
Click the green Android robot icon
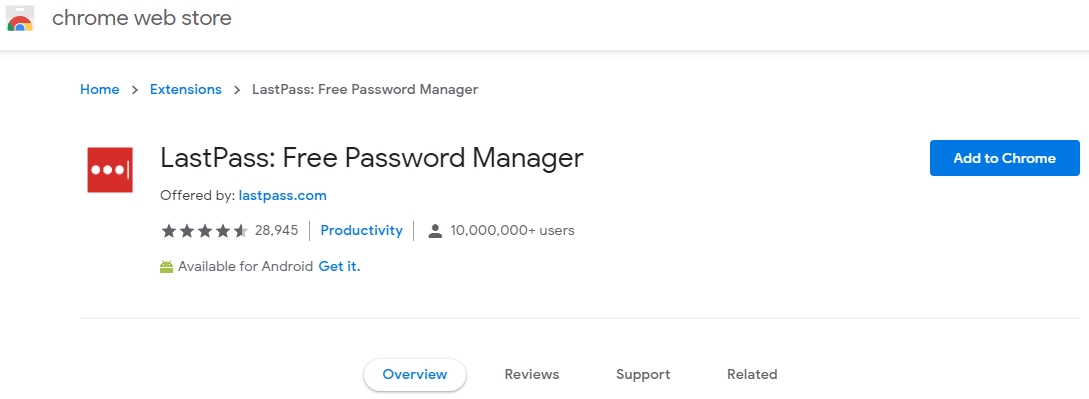[x=166, y=266]
